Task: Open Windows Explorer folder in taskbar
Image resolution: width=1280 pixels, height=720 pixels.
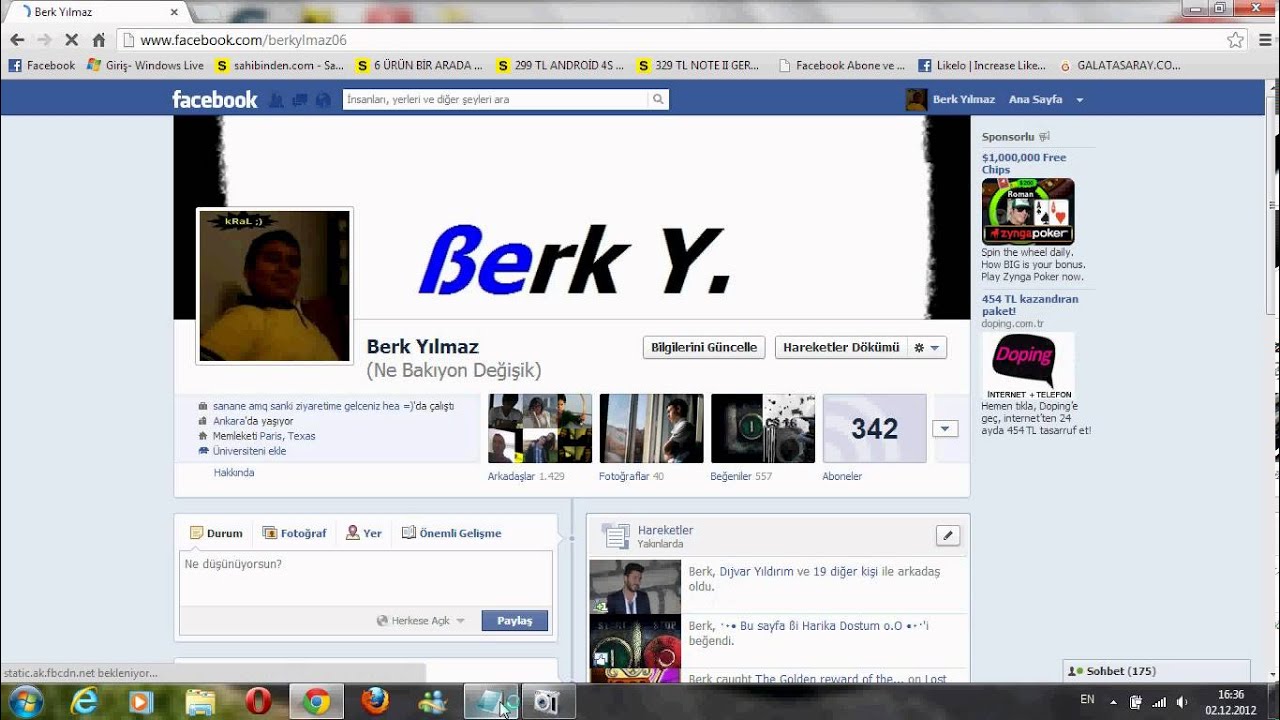Action: [201, 702]
